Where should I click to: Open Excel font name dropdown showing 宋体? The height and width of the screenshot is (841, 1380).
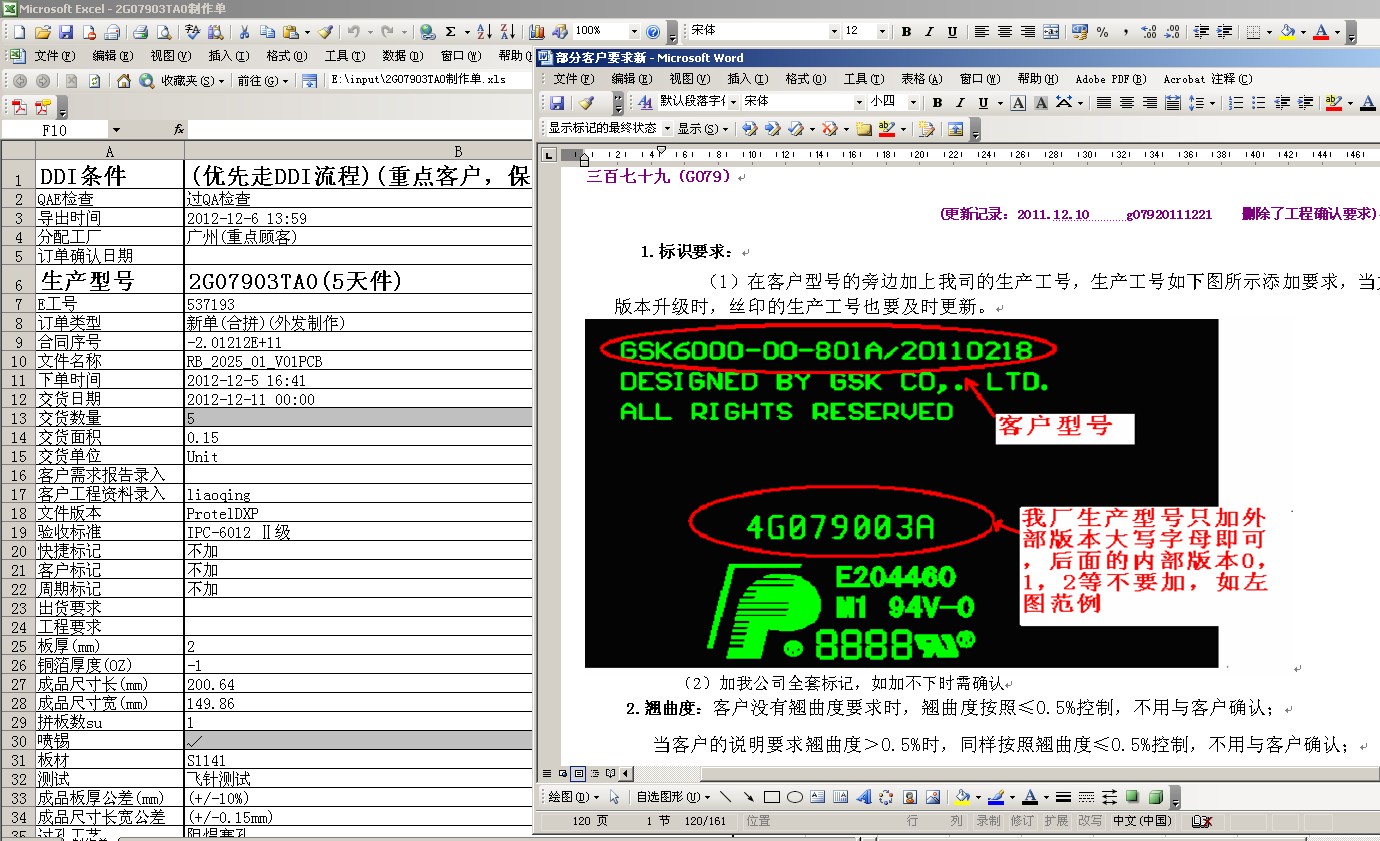834,31
